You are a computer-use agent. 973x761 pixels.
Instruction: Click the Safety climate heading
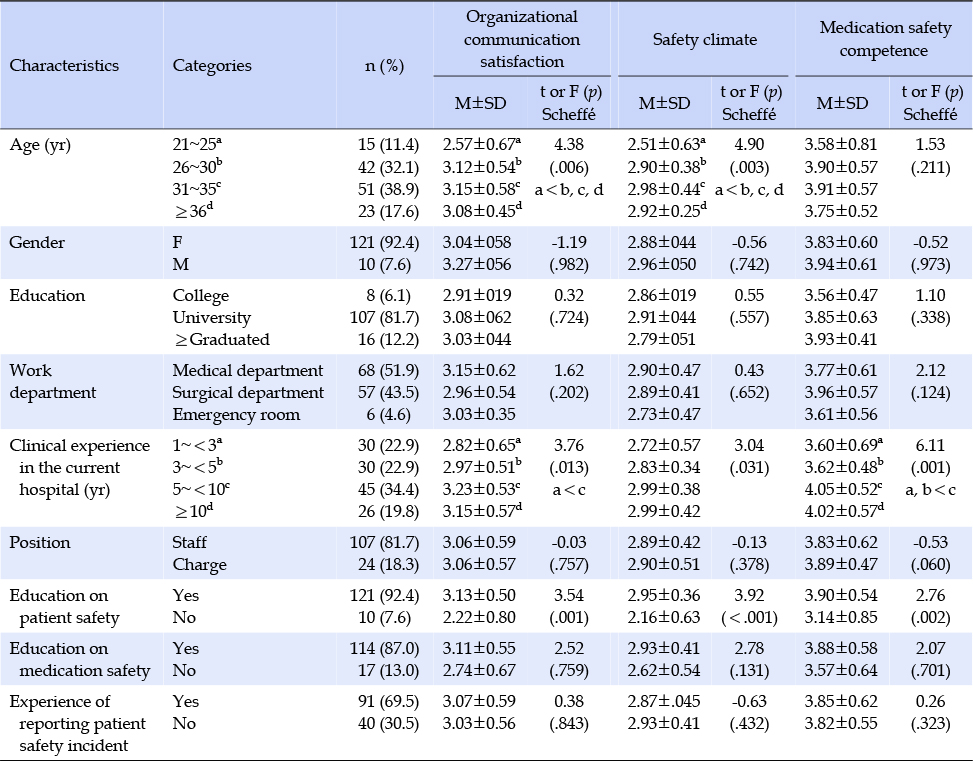click(x=705, y=40)
